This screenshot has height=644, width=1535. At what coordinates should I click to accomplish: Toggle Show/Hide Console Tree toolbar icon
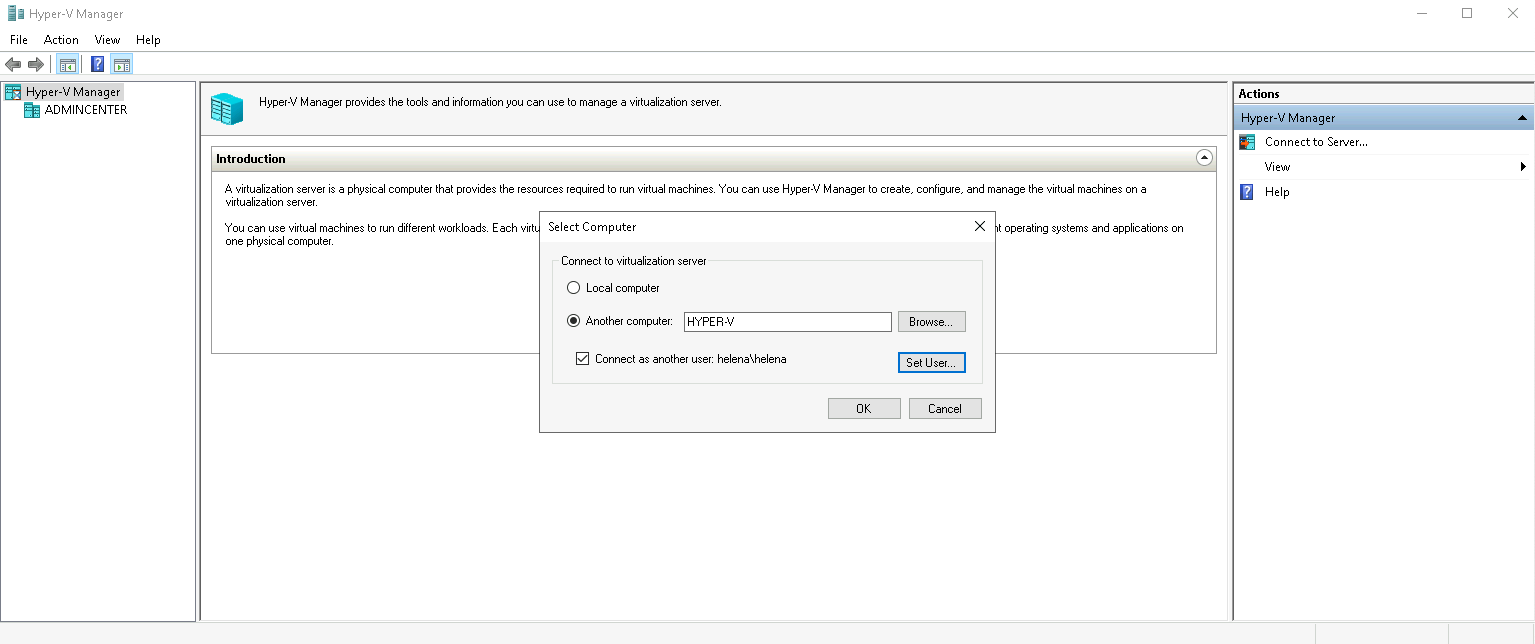(67, 65)
